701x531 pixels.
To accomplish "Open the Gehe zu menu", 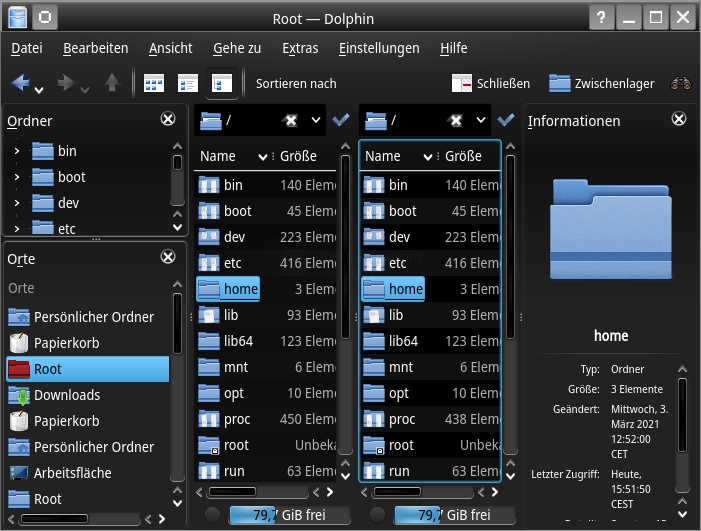I will click(237, 48).
